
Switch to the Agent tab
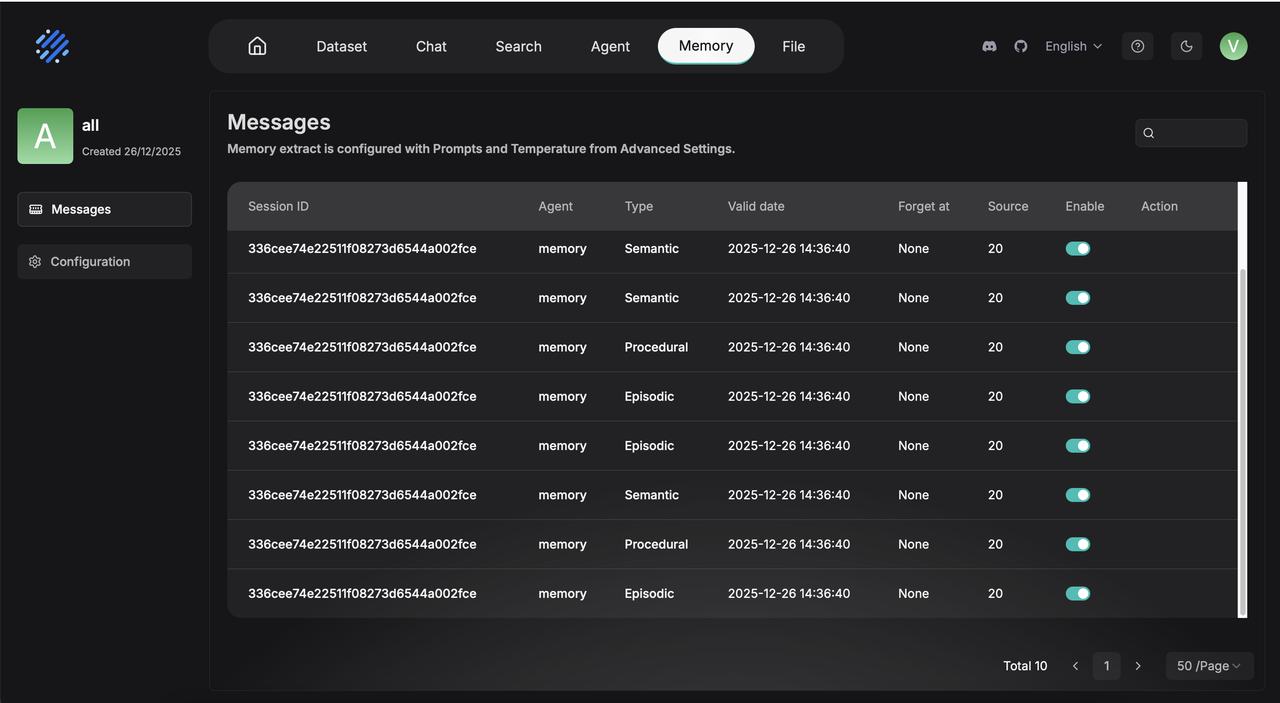(610, 46)
